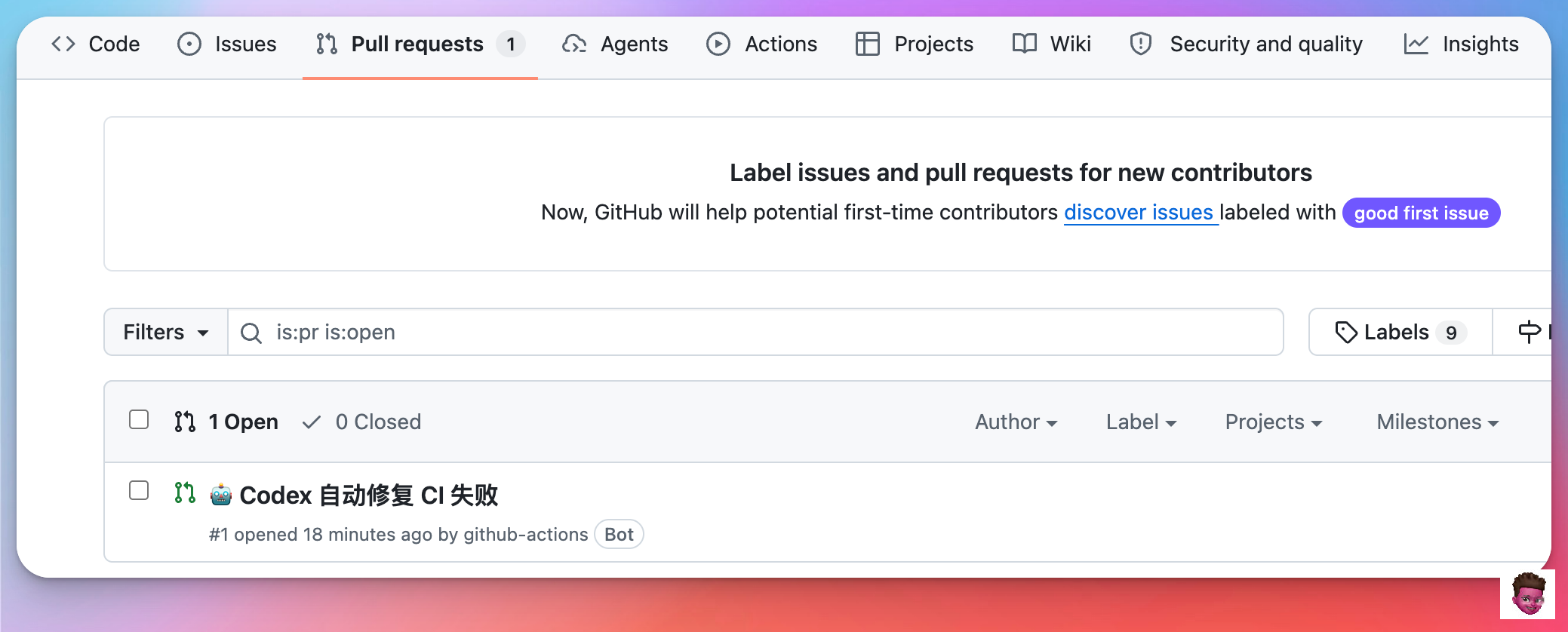Click the Labels count badge showing 9
The image size is (1568, 632).
tap(1451, 333)
